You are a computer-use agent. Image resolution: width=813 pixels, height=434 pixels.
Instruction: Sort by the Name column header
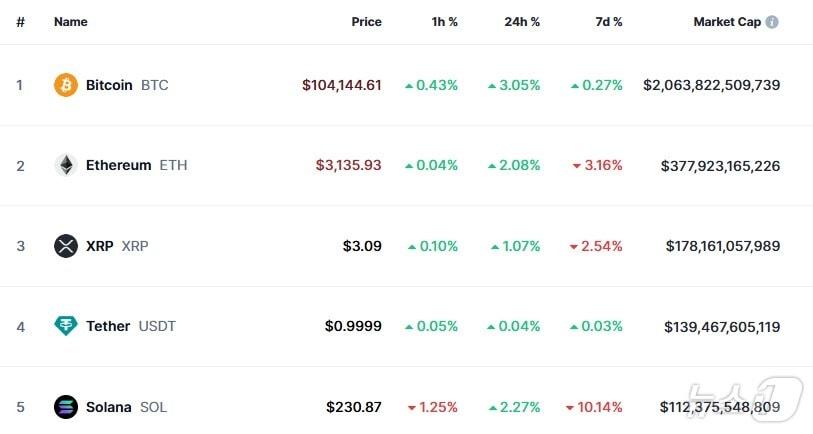(x=70, y=22)
